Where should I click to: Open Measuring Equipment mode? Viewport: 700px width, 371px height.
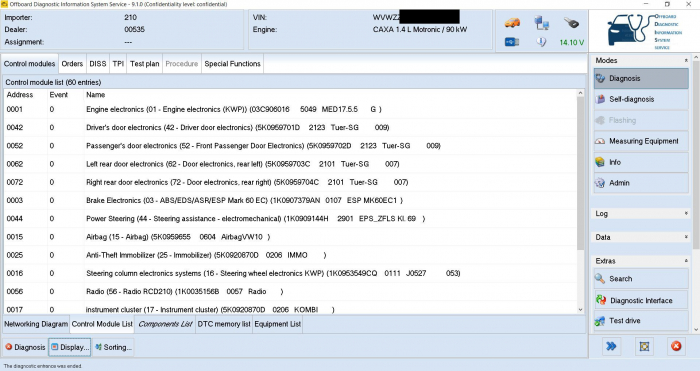click(641, 141)
